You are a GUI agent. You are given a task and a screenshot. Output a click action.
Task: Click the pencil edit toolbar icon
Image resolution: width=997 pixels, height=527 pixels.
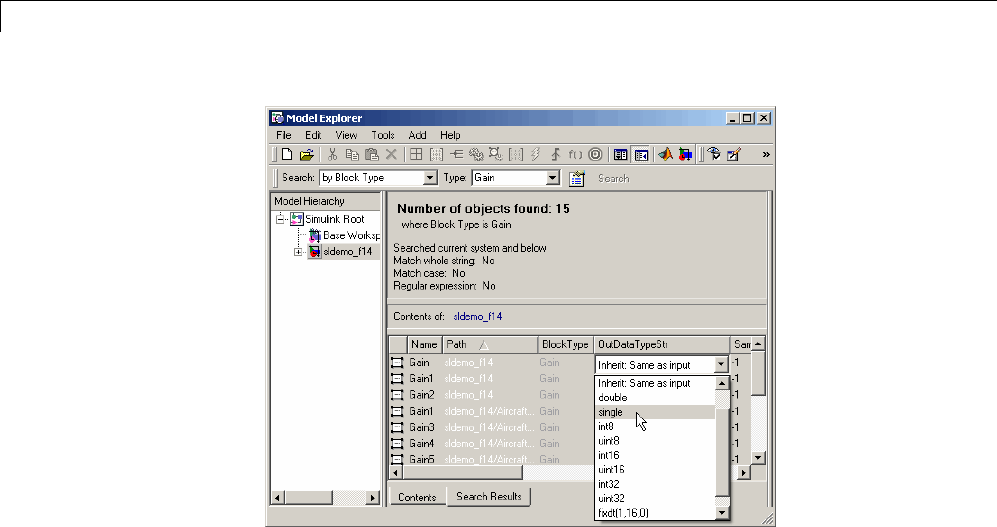pos(734,154)
